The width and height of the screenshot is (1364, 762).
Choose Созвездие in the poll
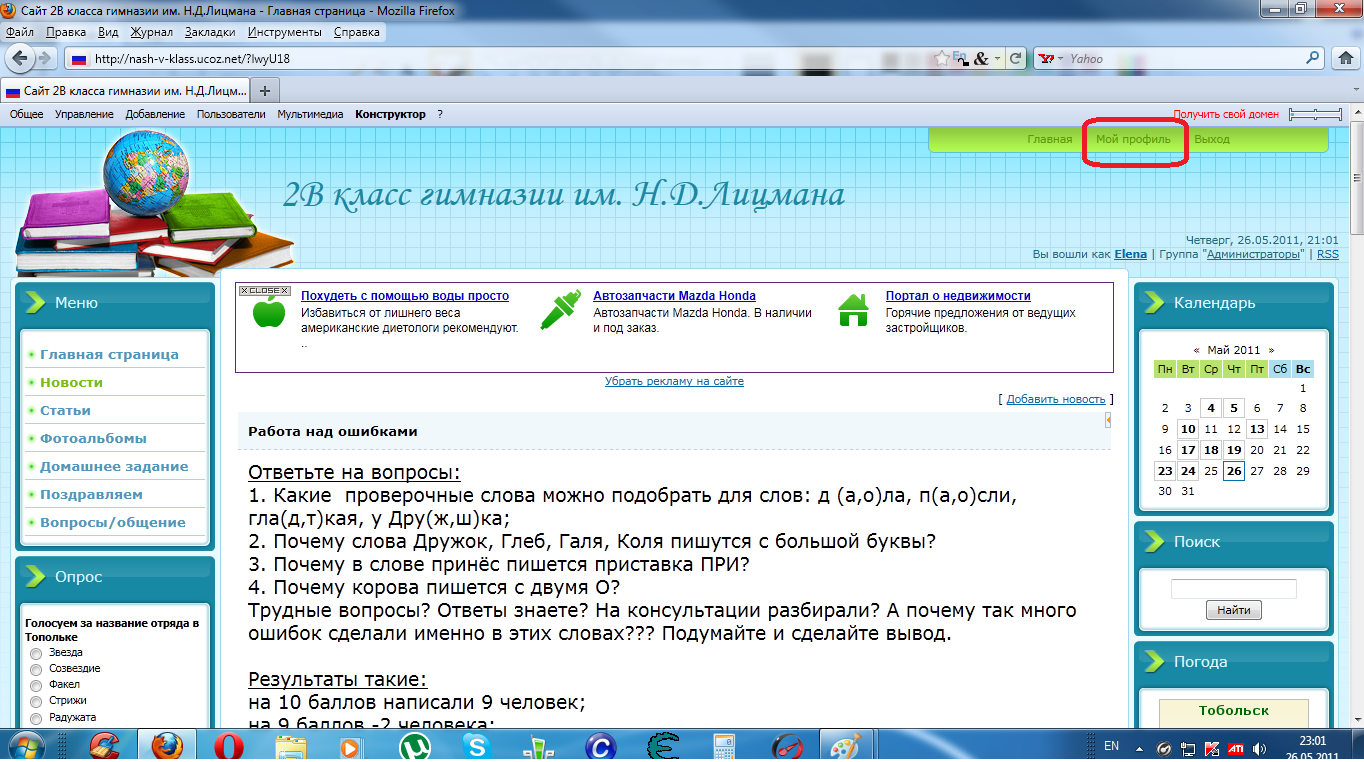(x=36, y=669)
